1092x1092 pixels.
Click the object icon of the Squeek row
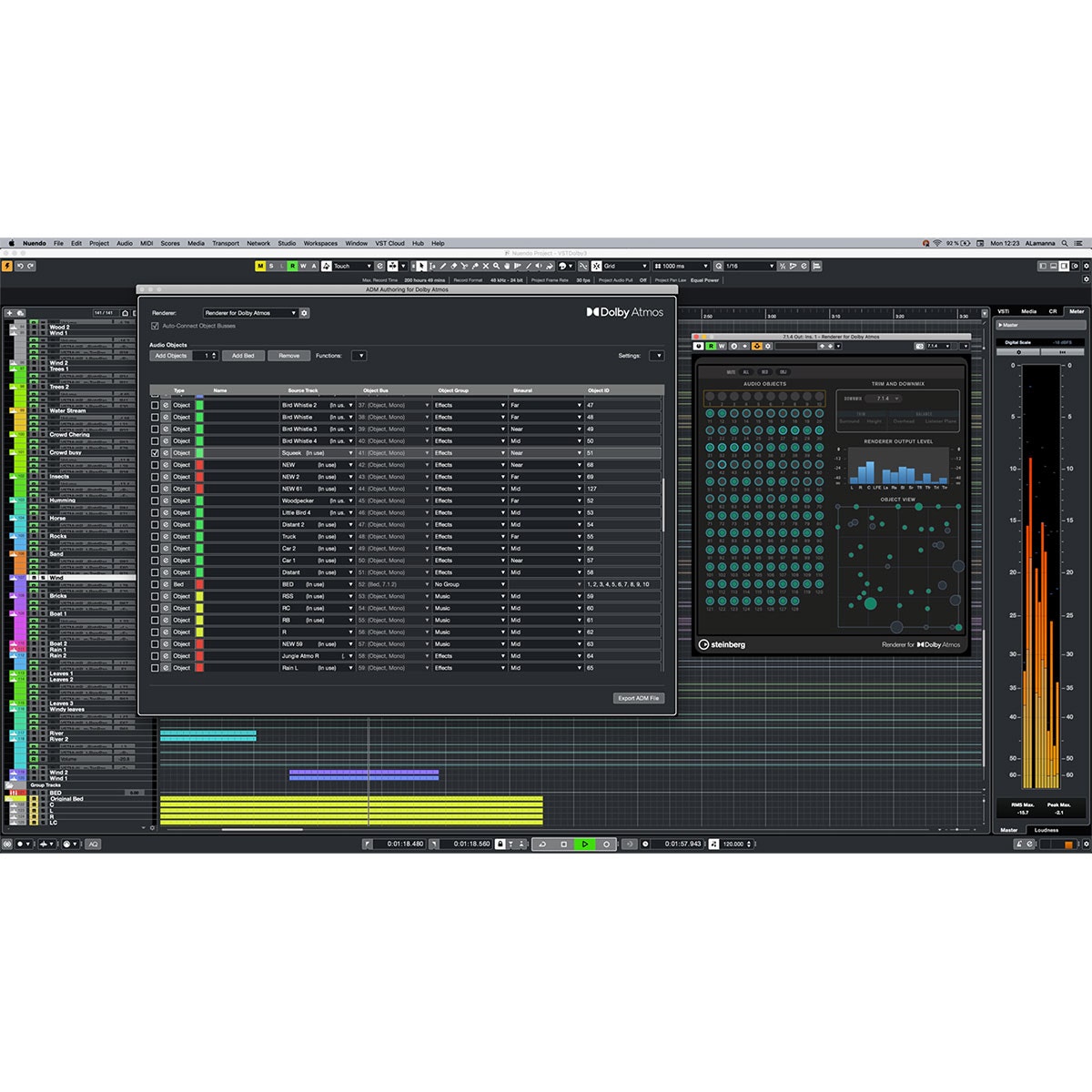point(166,452)
